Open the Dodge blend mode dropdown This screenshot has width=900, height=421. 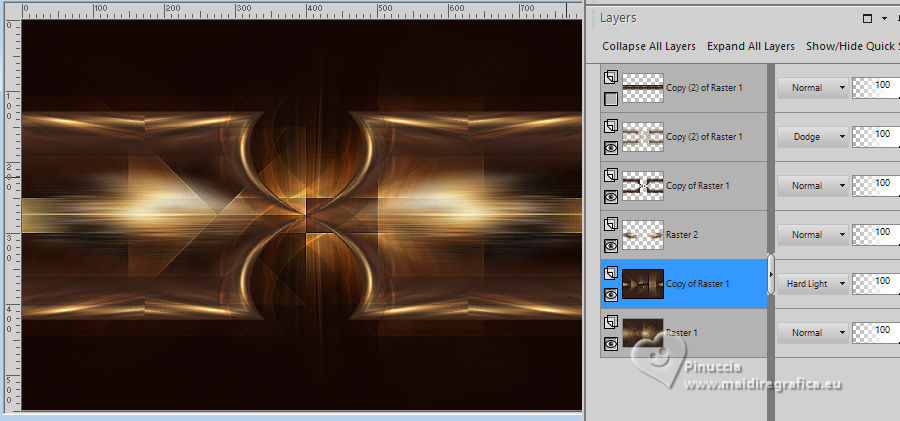coord(812,137)
